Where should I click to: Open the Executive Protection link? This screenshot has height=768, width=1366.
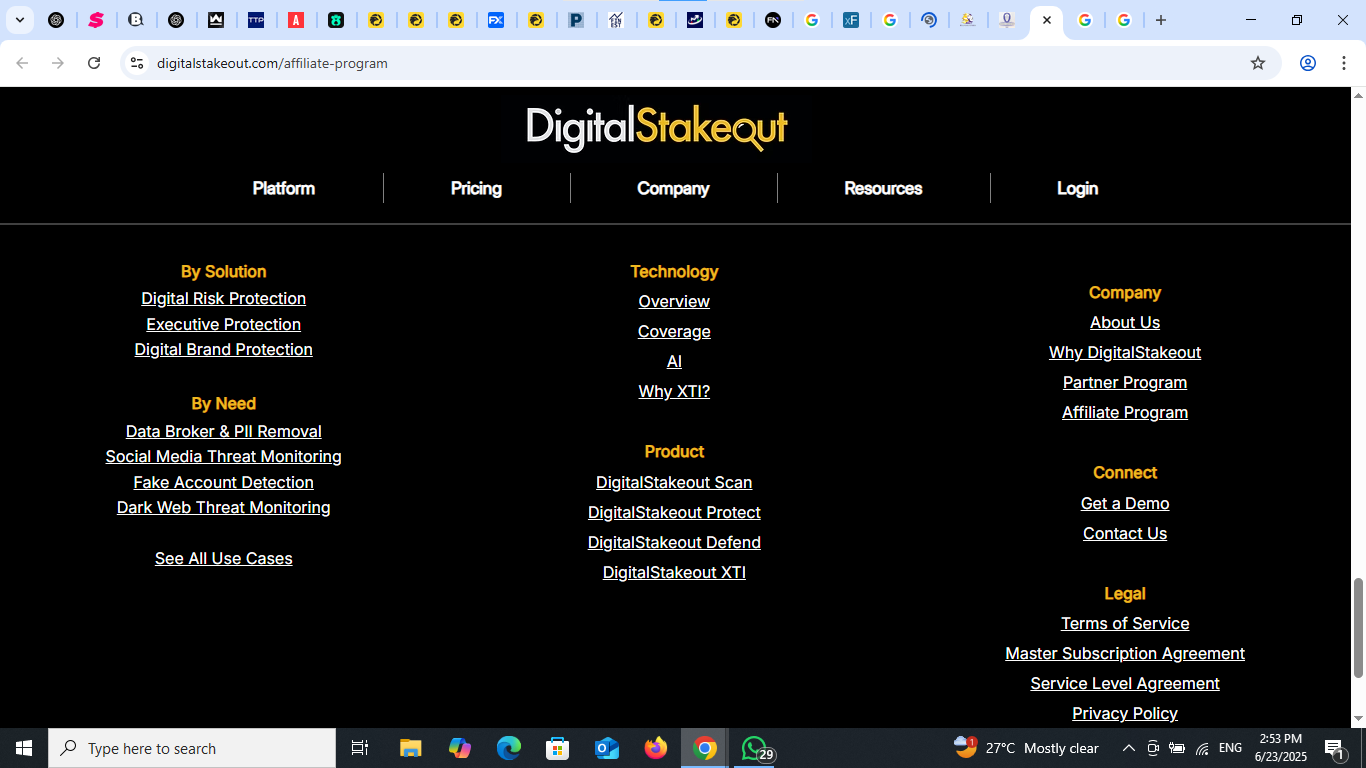point(224,324)
